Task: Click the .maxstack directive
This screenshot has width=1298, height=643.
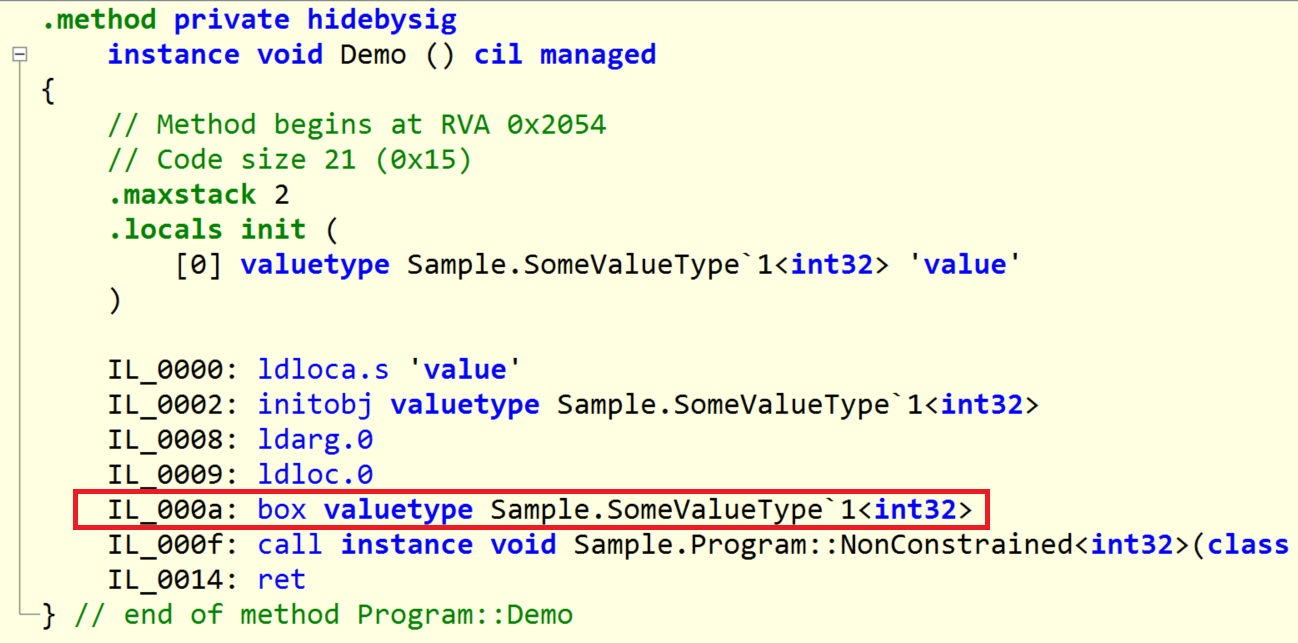Action: pyautogui.click(x=182, y=194)
